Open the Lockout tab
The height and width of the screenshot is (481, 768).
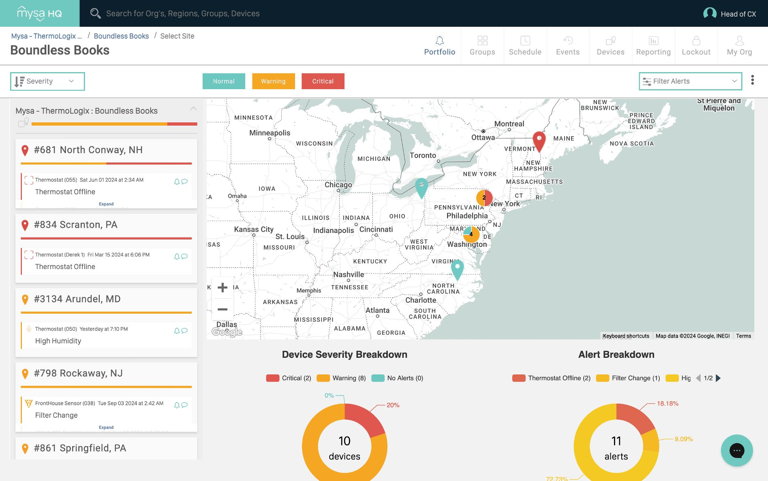pos(696,46)
